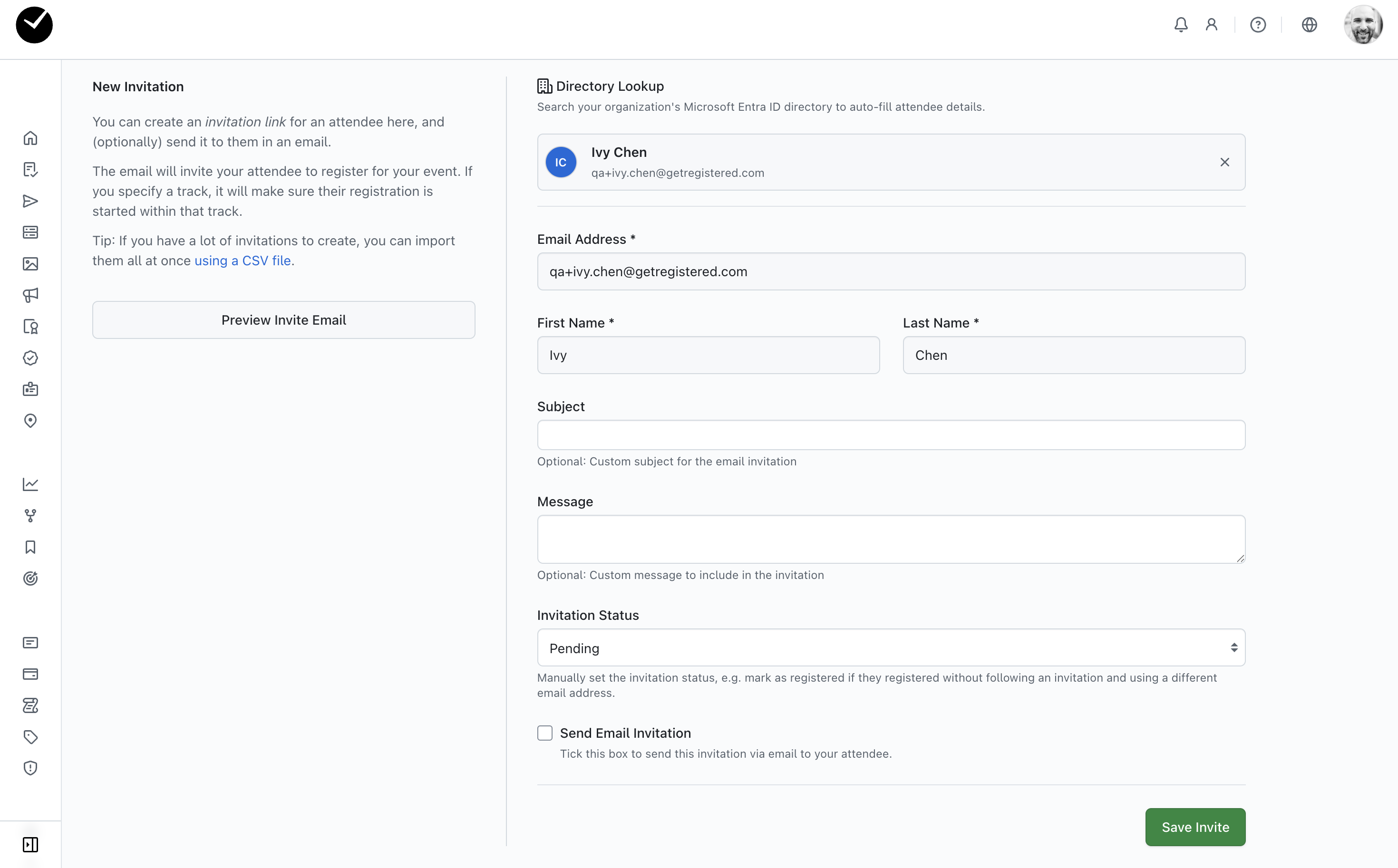
Task: Open the line chart analytics icon
Action: [x=30, y=484]
